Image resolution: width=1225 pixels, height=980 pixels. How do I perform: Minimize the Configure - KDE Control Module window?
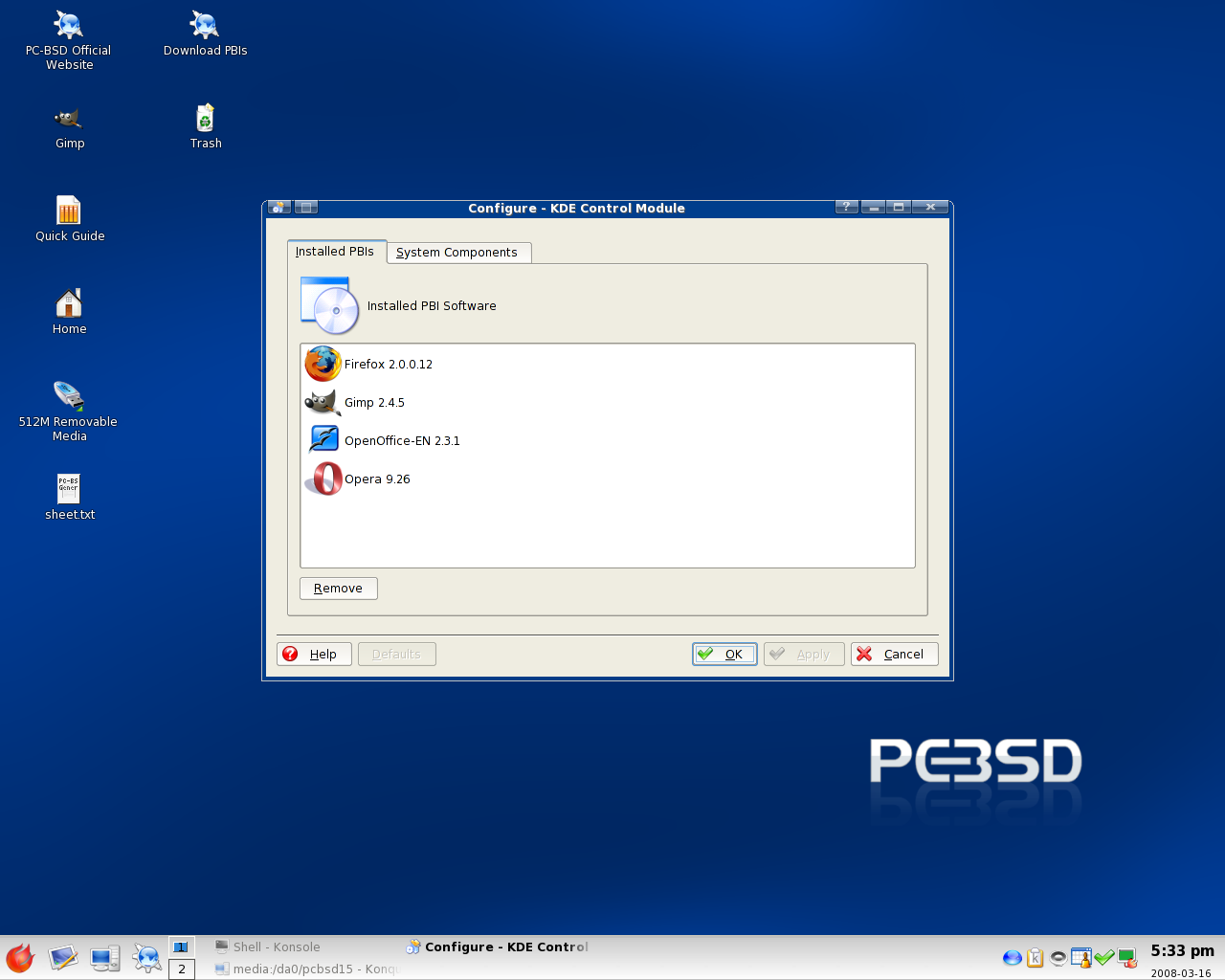tap(873, 207)
